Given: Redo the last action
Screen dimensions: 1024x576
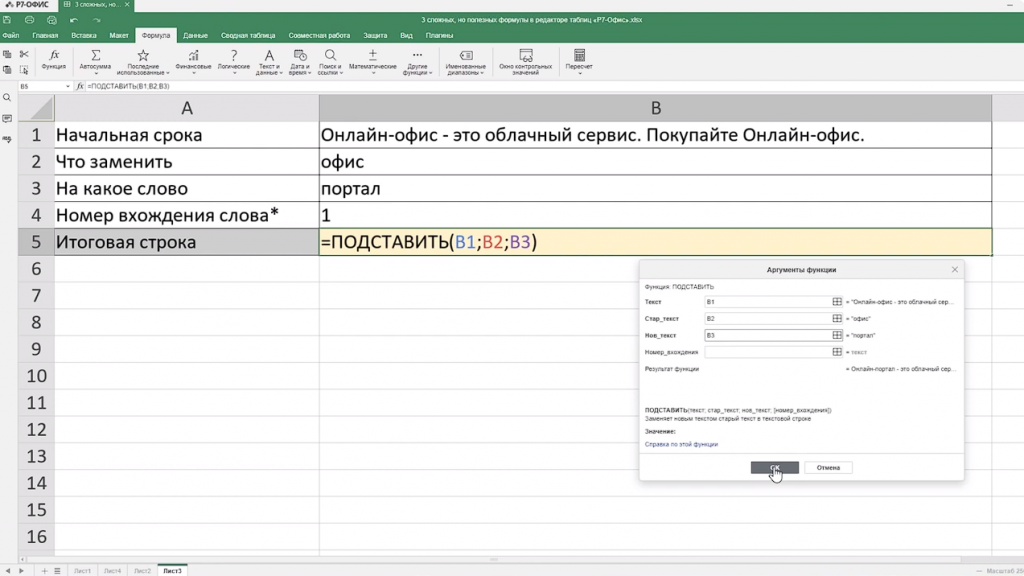Looking at the screenshot, I should tap(96, 20).
